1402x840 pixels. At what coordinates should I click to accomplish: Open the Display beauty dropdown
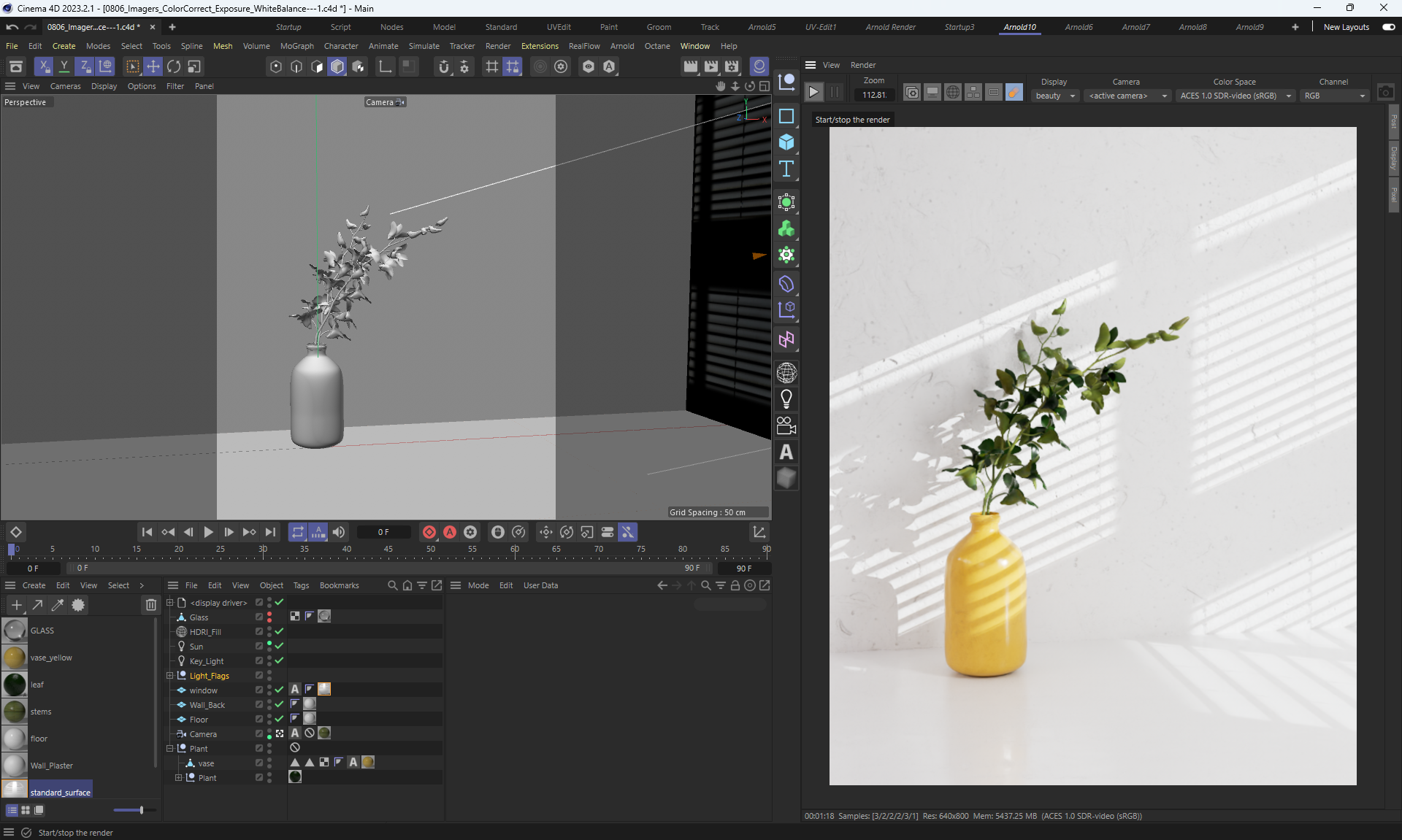click(1055, 96)
